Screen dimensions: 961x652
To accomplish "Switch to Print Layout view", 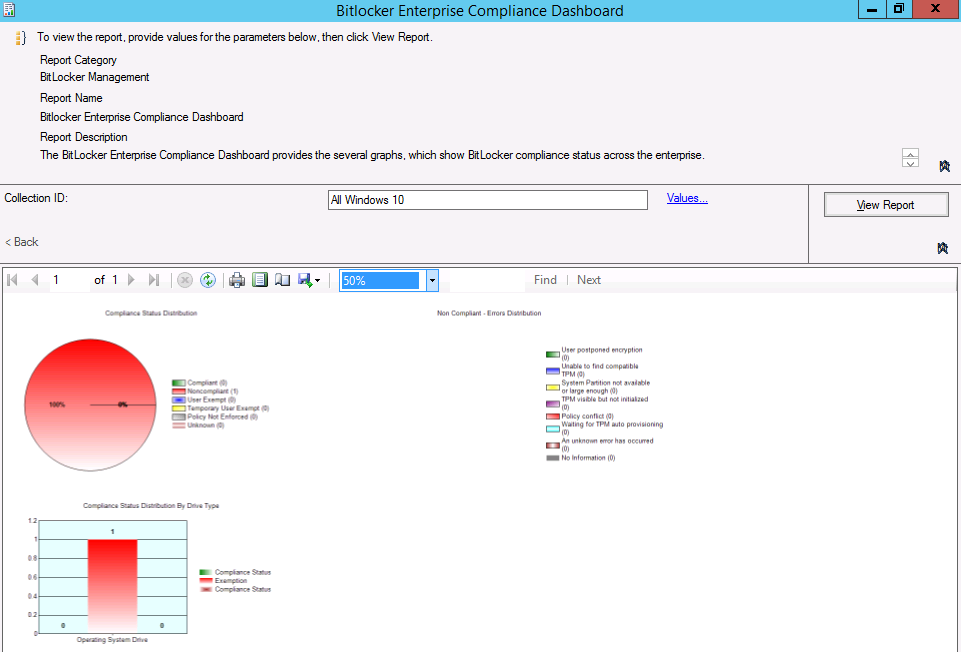I will [260, 280].
